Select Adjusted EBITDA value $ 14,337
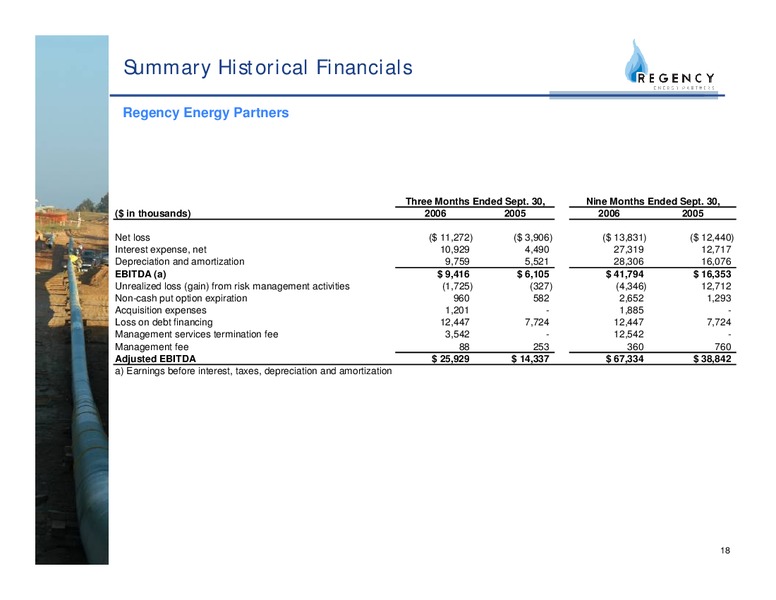 (x=530, y=359)
